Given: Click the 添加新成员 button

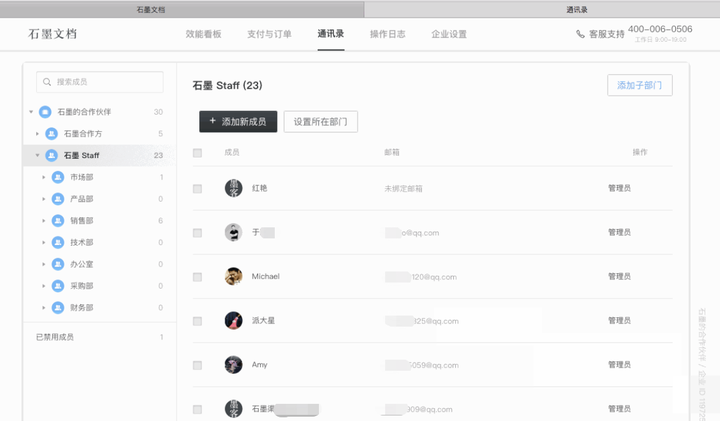Looking at the screenshot, I should coord(238,122).
